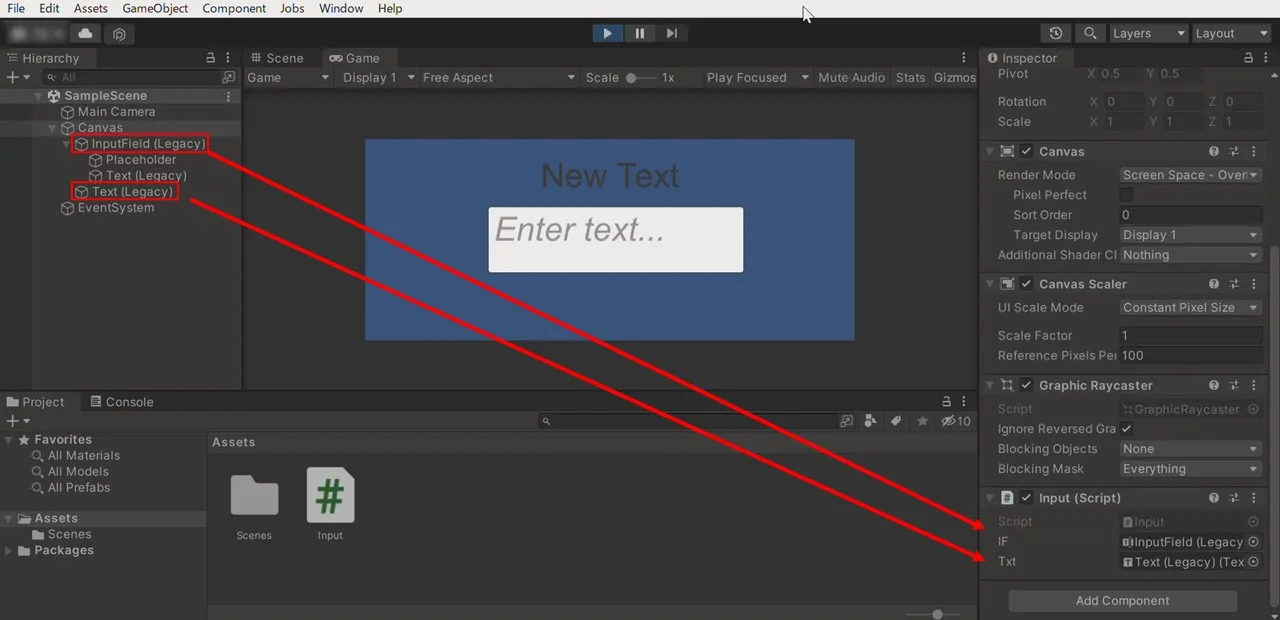The width and height of the screenshot is (1280, 620).
Task: Select All Prefabs in Favorites
Action: click(x=78, y=488)
